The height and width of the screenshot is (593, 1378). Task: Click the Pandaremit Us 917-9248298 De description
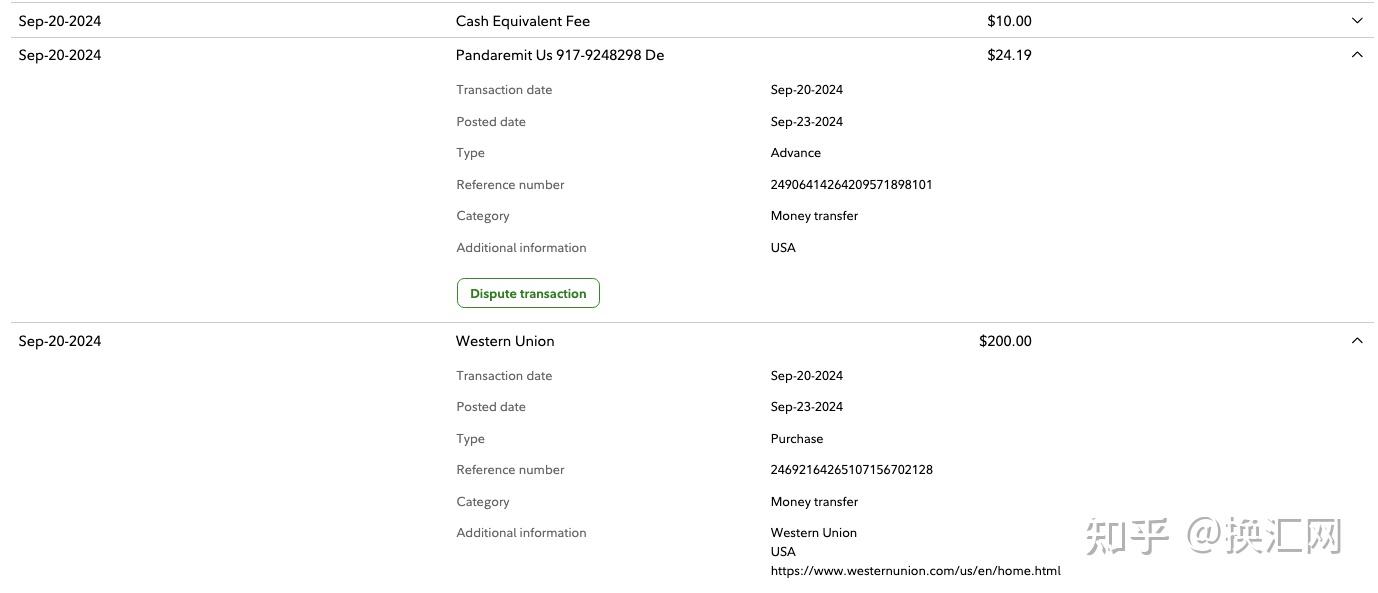[x=559, y=55]
